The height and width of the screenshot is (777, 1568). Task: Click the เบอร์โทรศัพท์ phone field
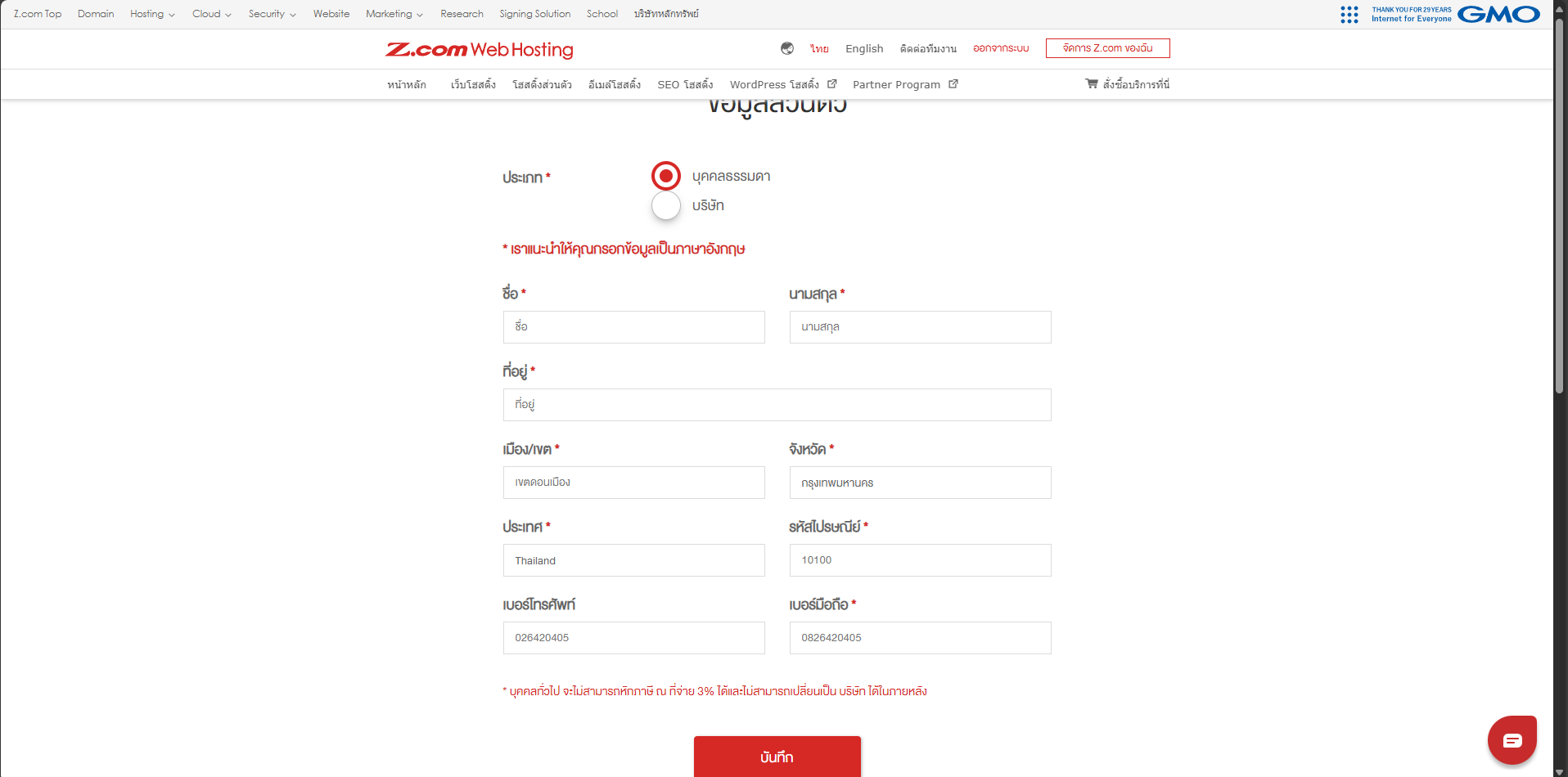point(633,638)
